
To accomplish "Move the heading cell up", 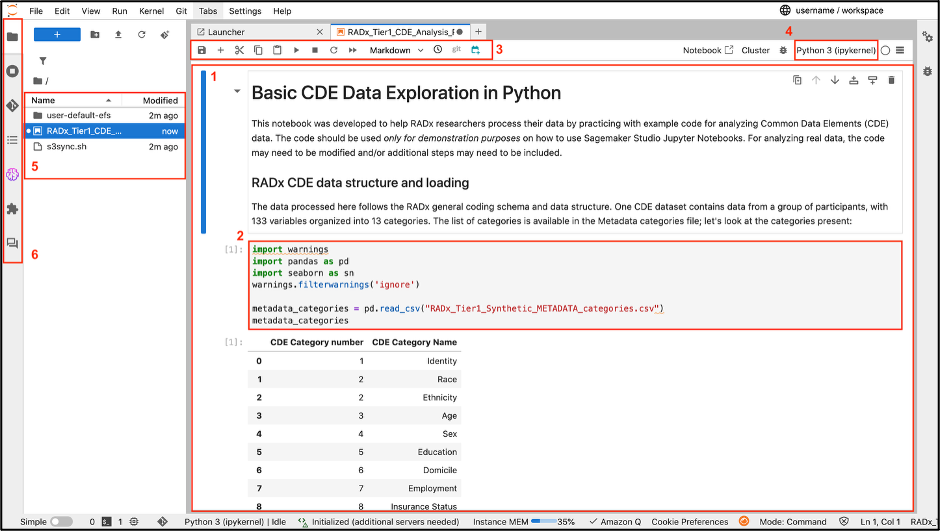I will coord(816,80).
